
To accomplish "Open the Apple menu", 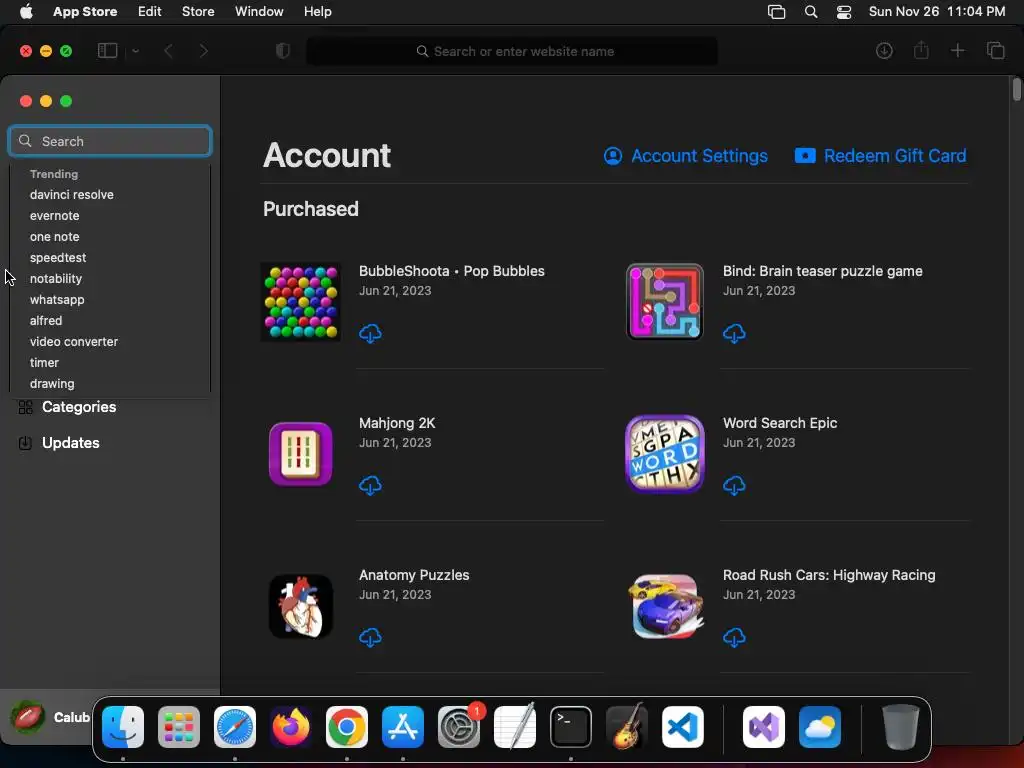I will (x=26, y=12).
